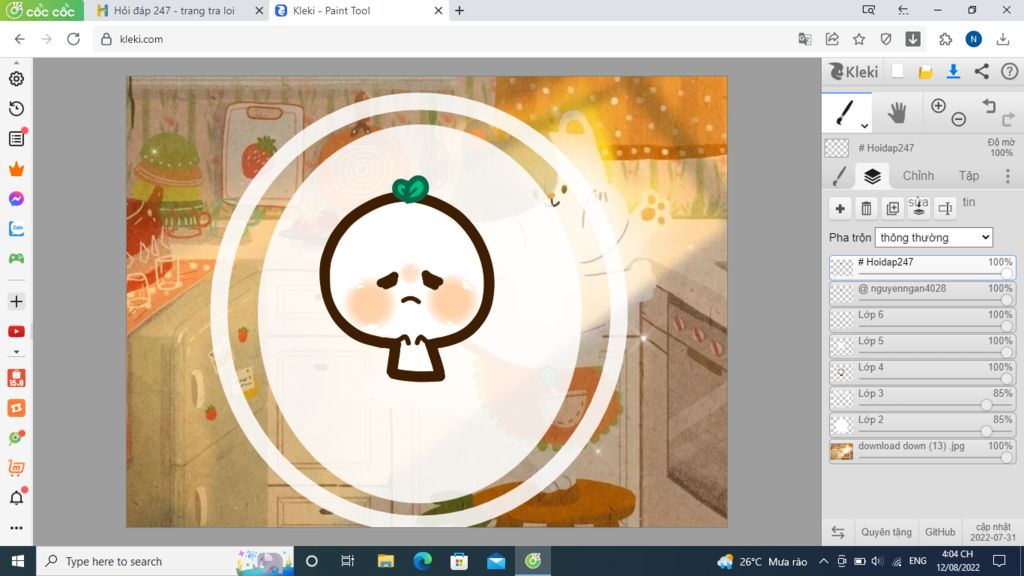Merge layer down
Viewport: 1024px width, 576px height.
919,209
